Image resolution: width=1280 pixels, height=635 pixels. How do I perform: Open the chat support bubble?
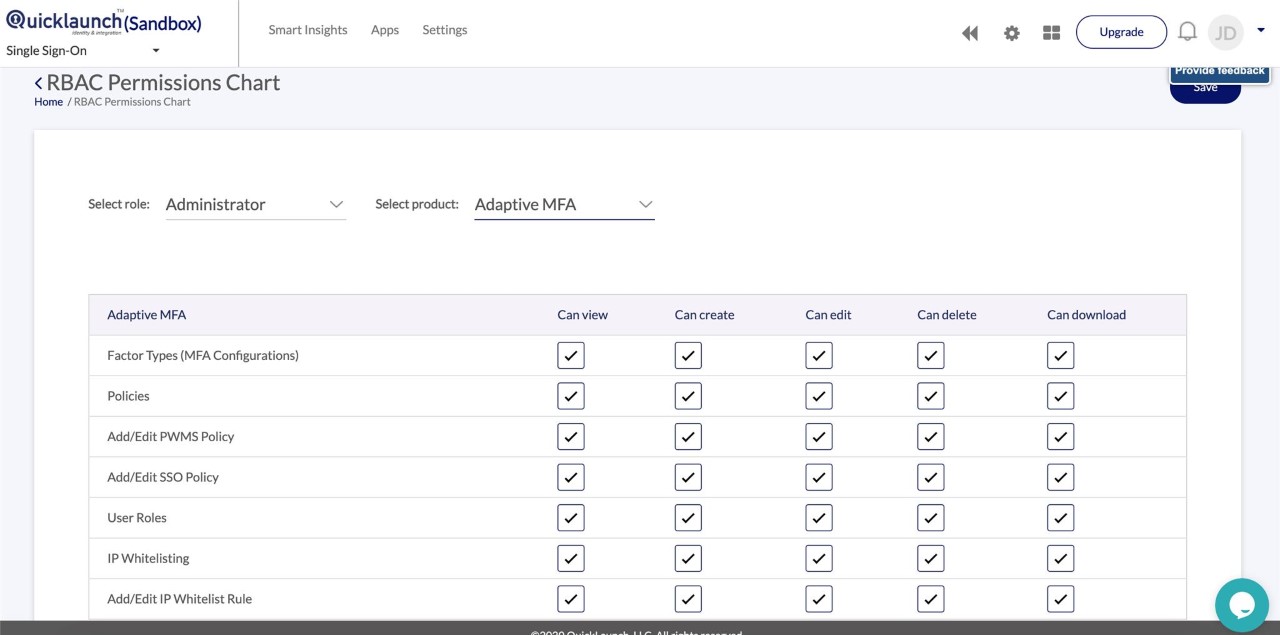[1241, 604]
